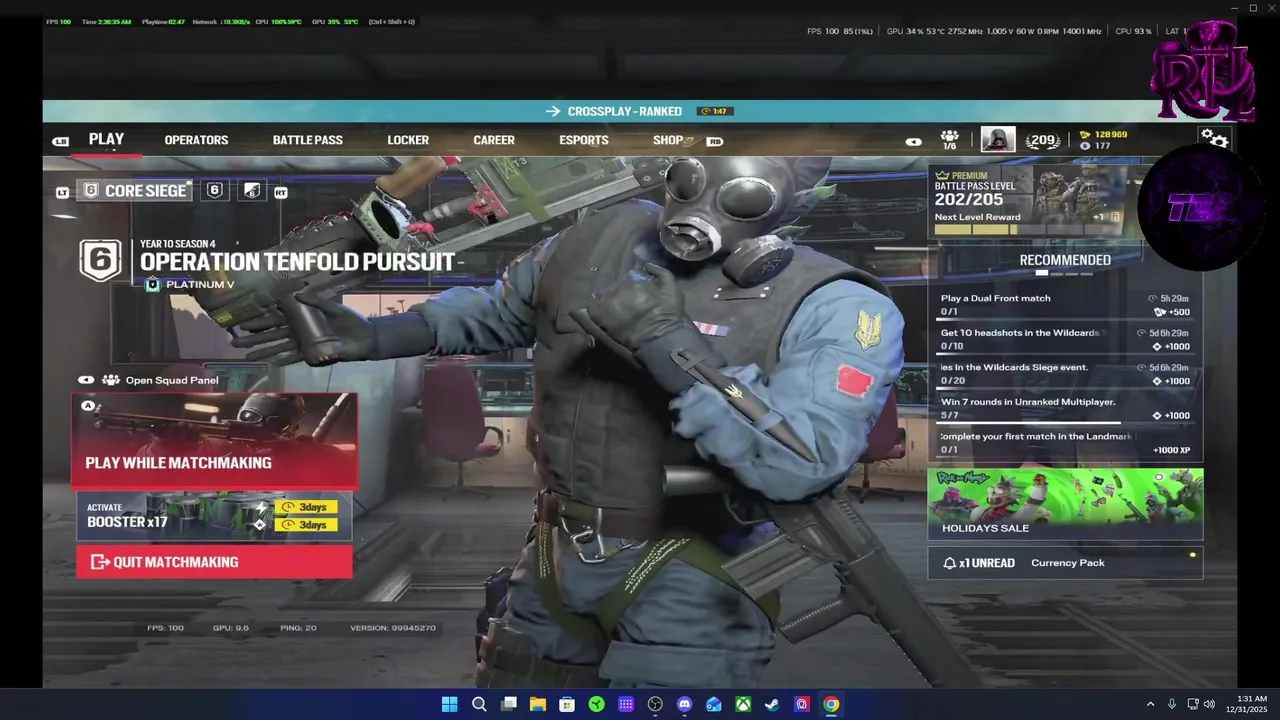Image resolution: width=1280 pixels, height=720 pixels.
Task: Click the RB bumper icon beside Shop
Action: [714, 141]
